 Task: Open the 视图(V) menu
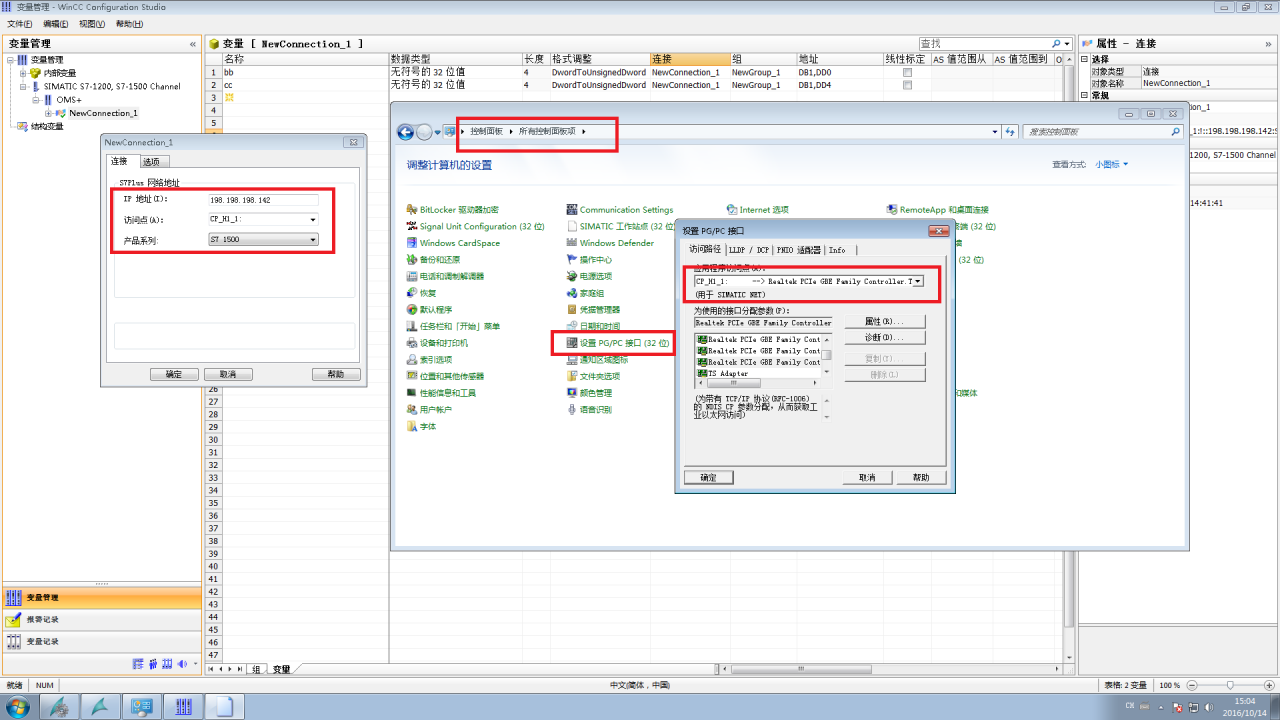click(92, 23)
